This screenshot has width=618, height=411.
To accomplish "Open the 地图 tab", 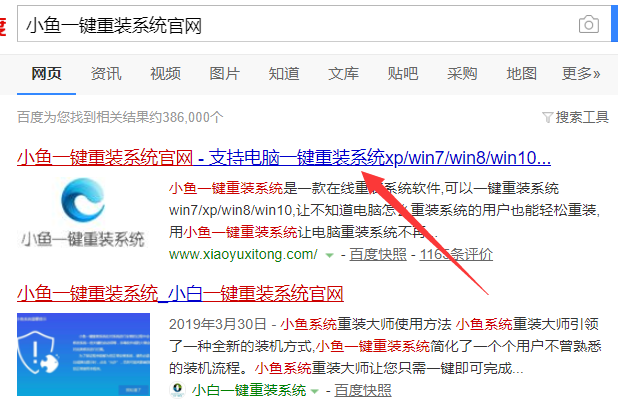I will pyautogui.click(x=521, y=74).
